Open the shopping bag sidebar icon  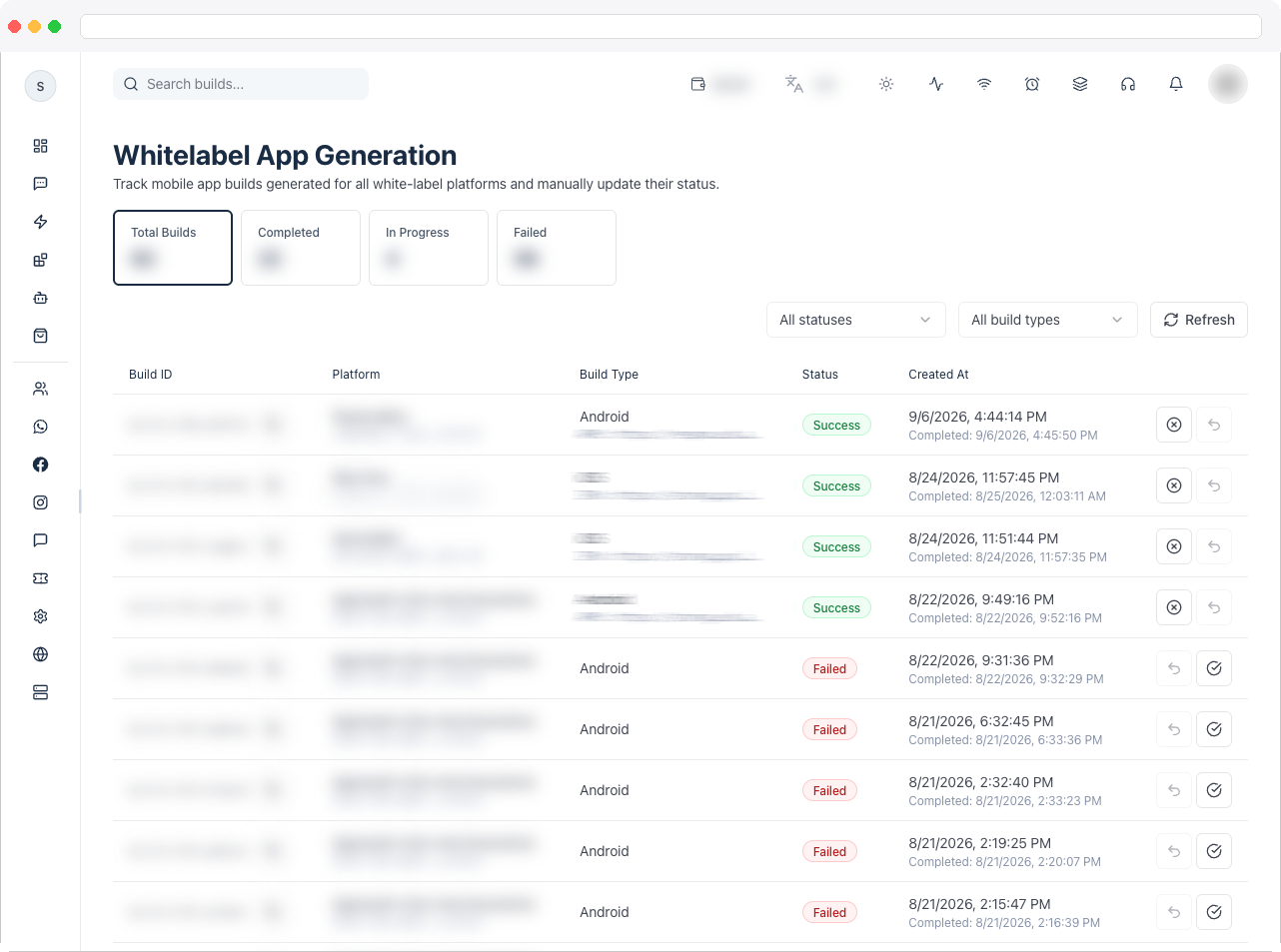click(40, 336)
